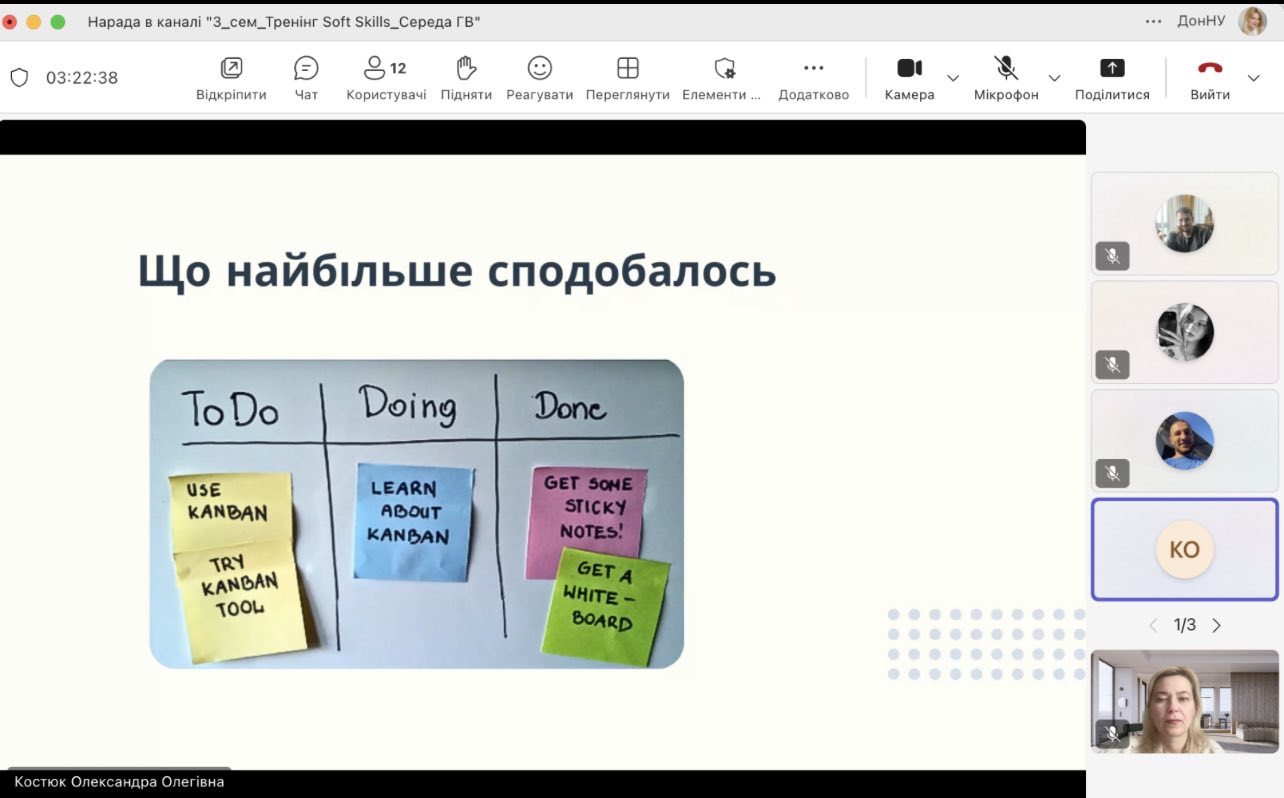Image resolution: width=1284 pixels, height=798 pixels.
Task: Open Додатково more options
Action: tap(813, 78)
